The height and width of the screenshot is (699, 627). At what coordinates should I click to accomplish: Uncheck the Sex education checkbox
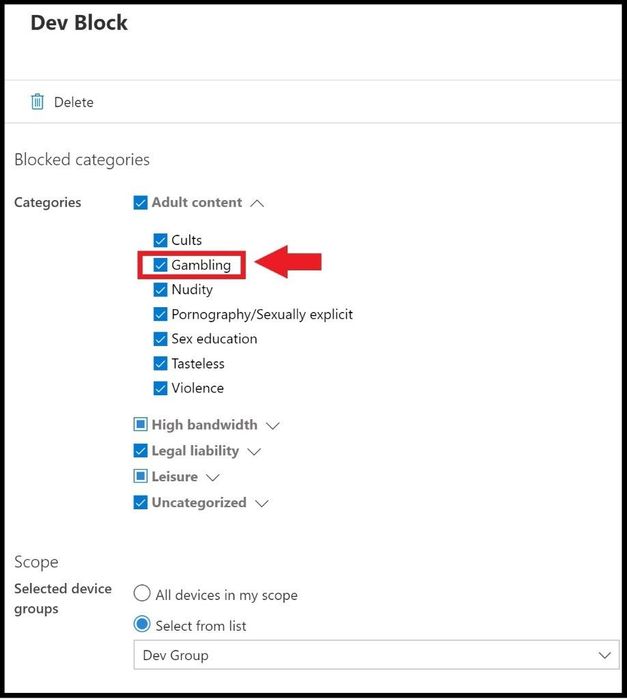[160, 339]
